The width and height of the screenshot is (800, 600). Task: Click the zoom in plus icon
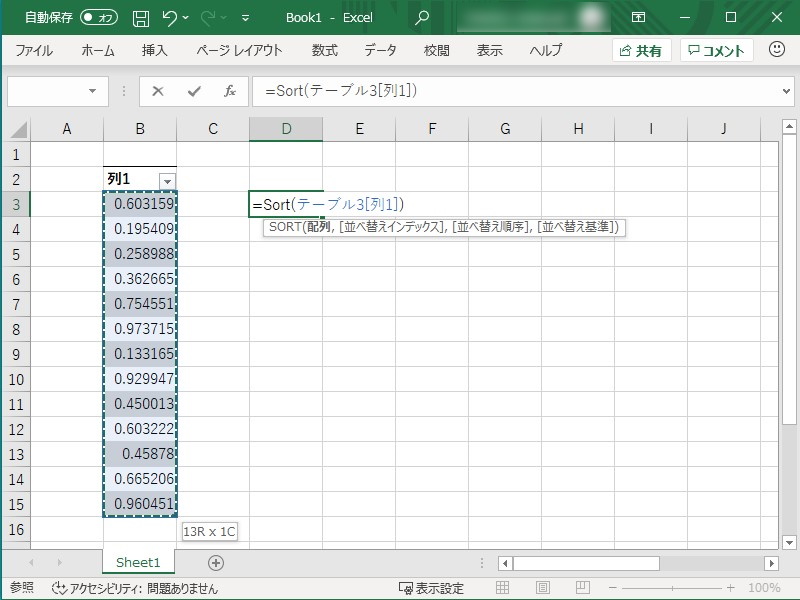tap(731, 588)
